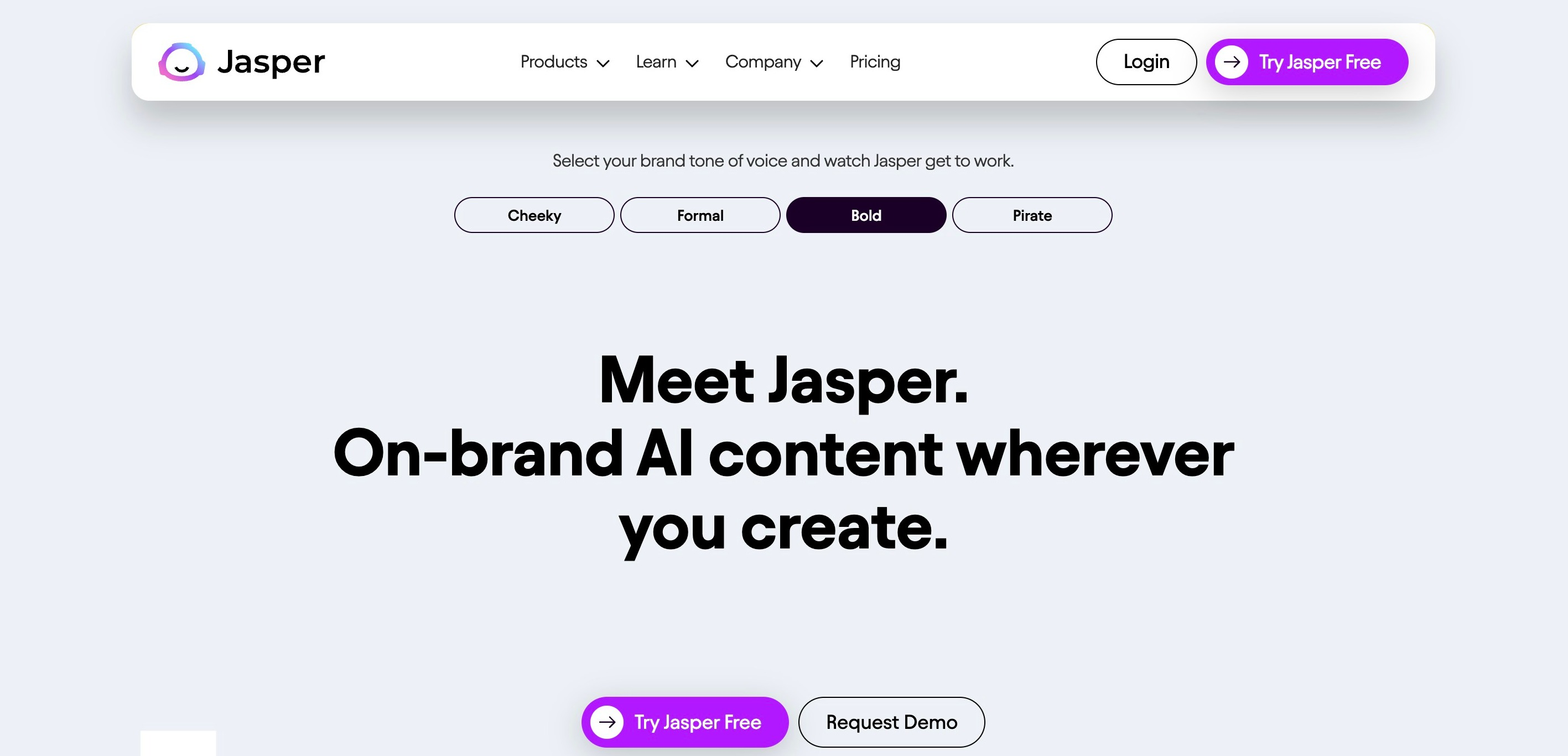The width and height of the screenshot is (1568, 756).
Task: Click the Learn dropdown chevron
Action: pos(692,62)
